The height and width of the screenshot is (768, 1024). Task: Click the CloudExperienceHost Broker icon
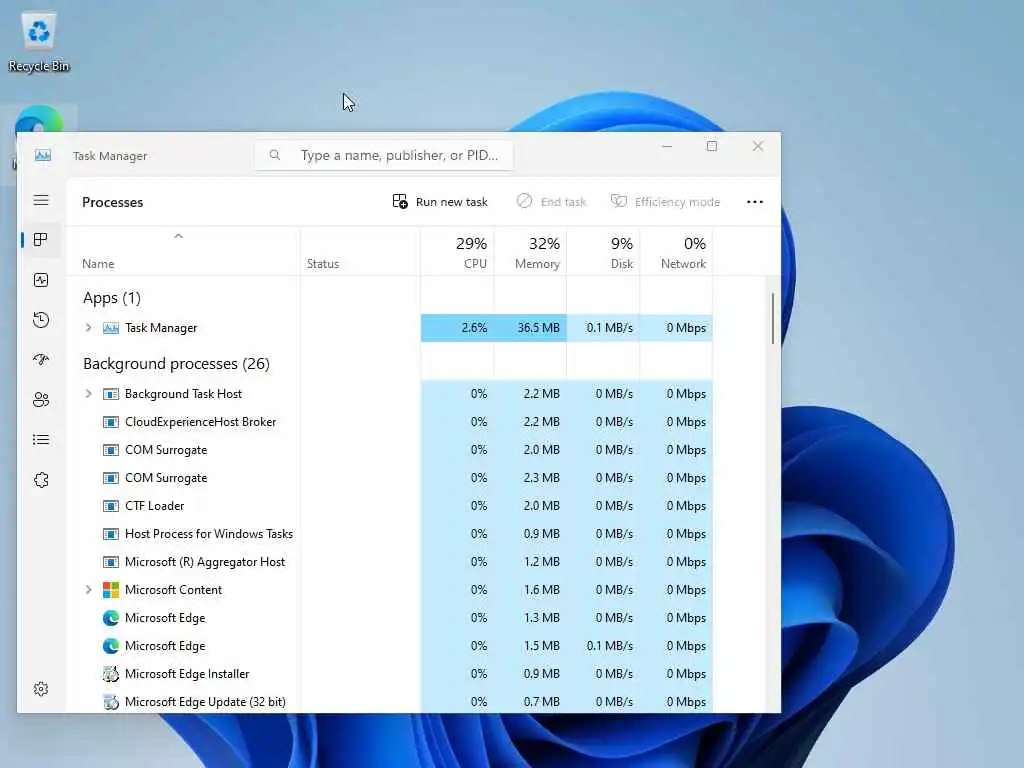[x=111, y=422]
